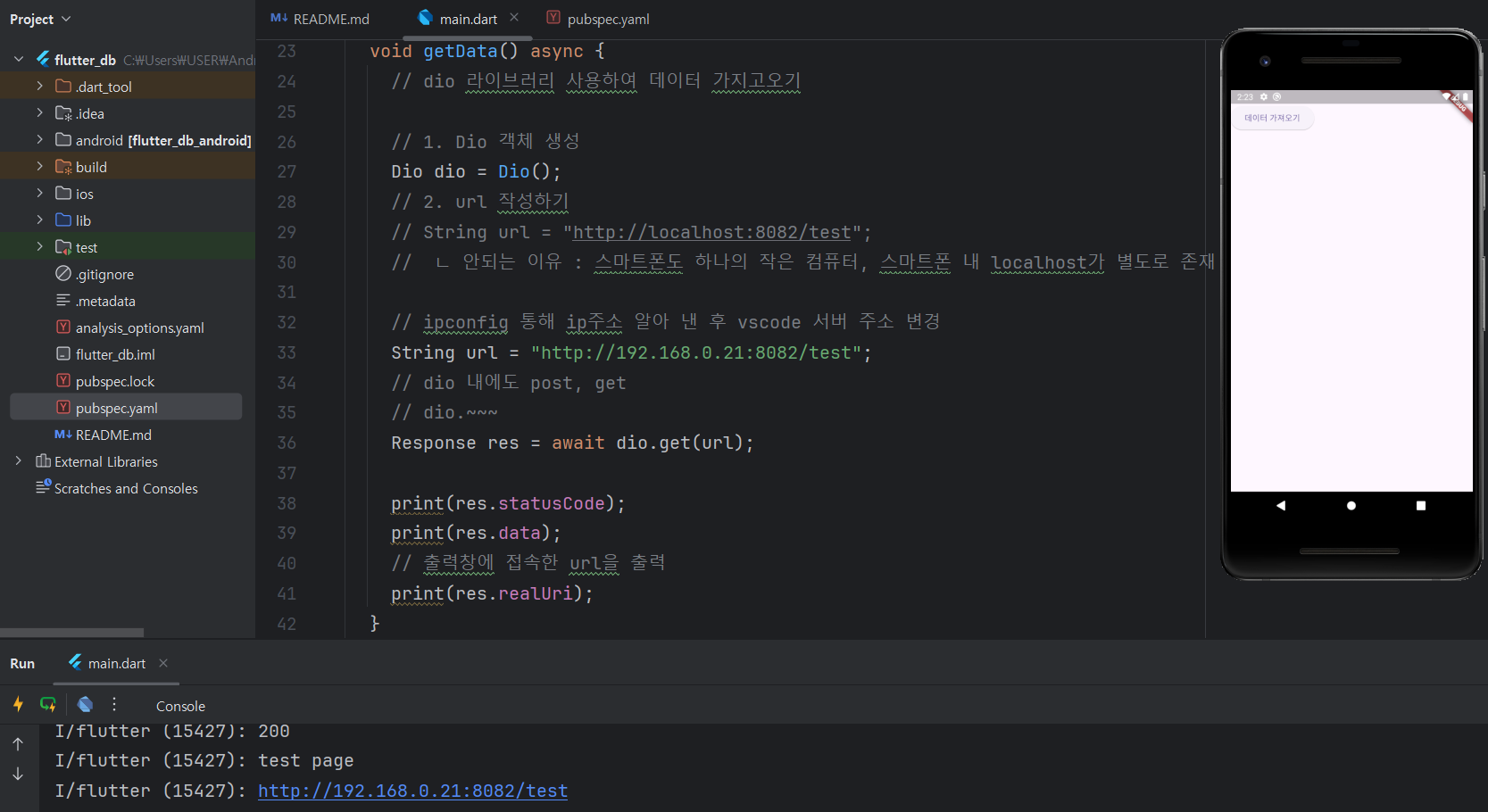Click print(res.statusCode) on line 38
The width and height of the screenshot is (1488, 812).
pos(508,503)
